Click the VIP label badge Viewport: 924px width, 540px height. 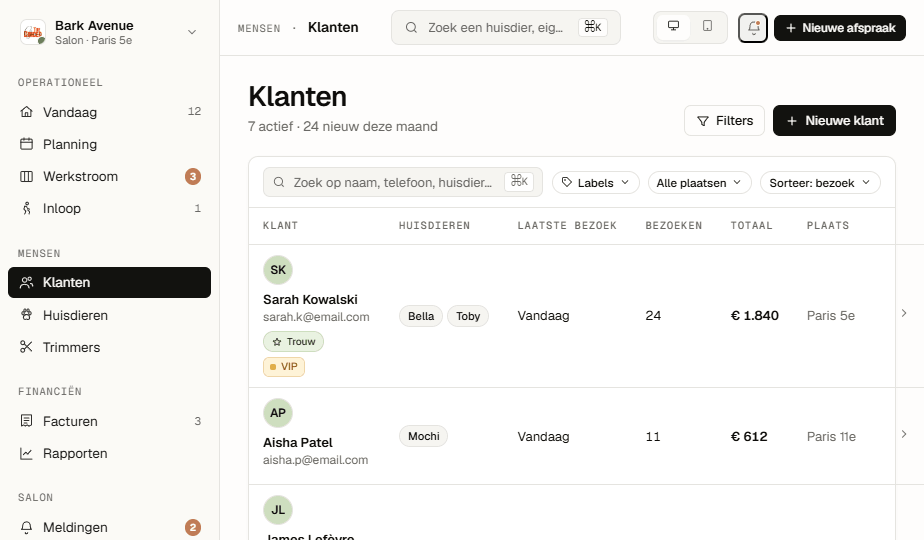(x=283, y=367)
